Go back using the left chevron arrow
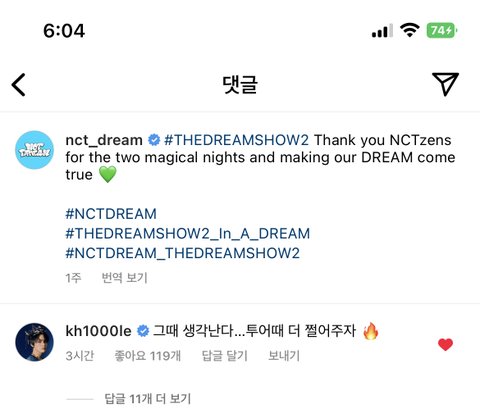This screenshot has width=480, height=418. pyautogui.click(x=19, y=85)
